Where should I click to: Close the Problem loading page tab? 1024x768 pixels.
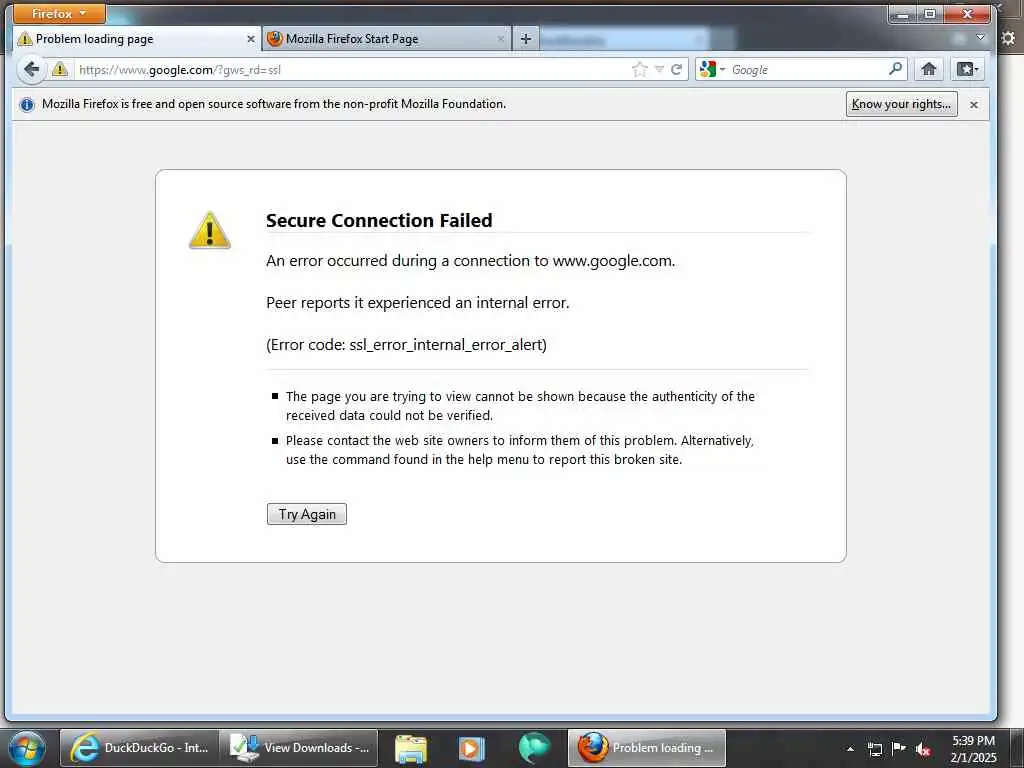251,39
